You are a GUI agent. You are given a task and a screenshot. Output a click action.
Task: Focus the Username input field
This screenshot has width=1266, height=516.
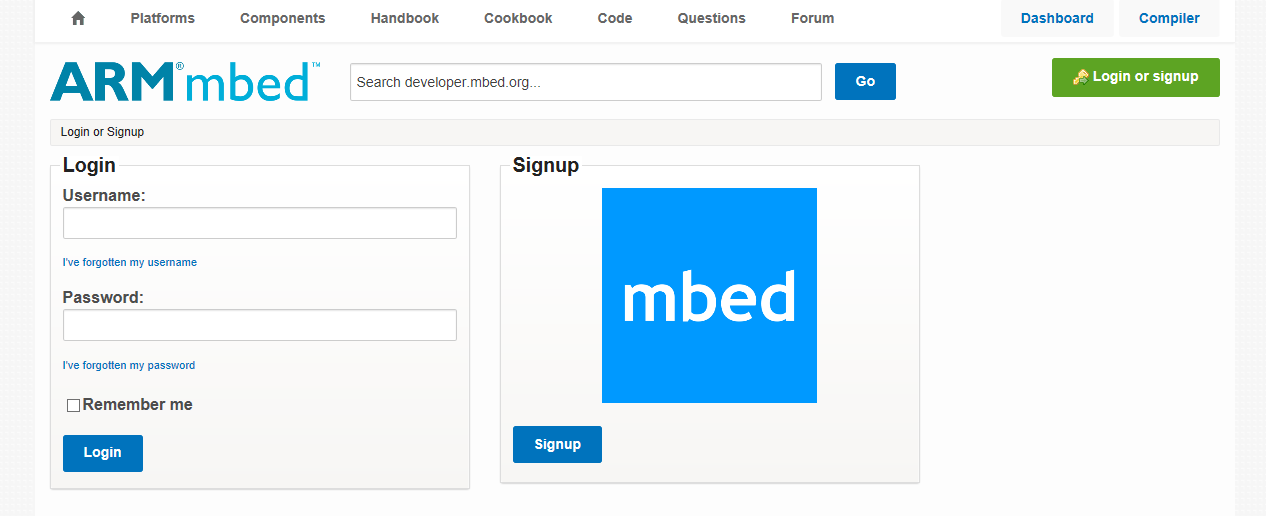click(x=260, y=223)
